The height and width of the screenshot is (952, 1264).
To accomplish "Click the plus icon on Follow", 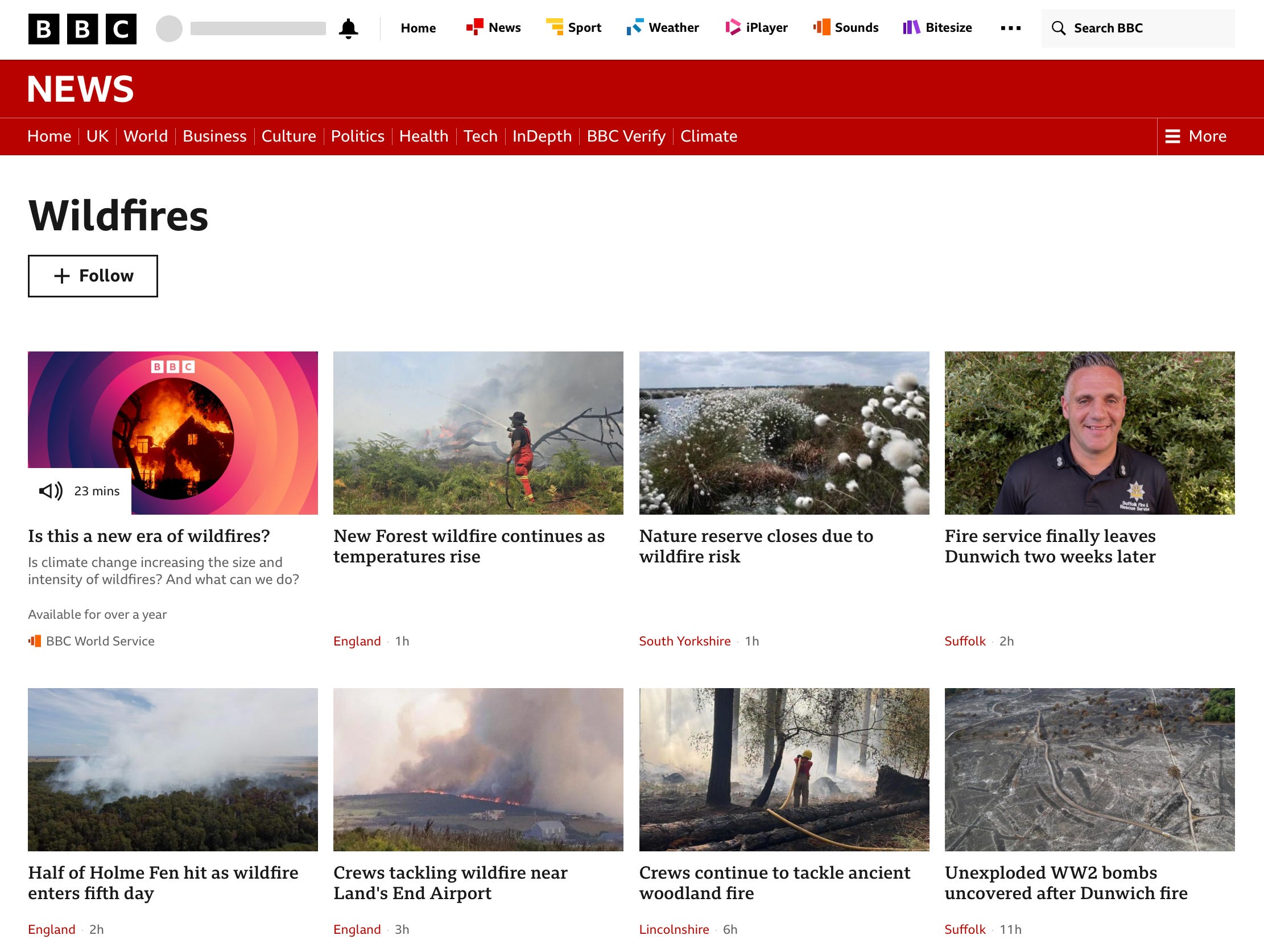I will click(61, 276).
